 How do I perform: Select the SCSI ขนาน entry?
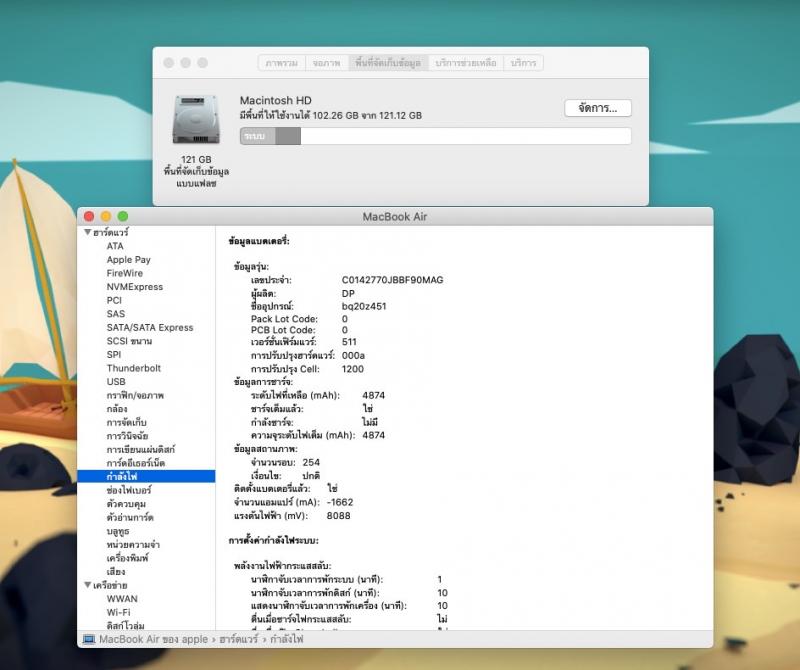[129, 341]
